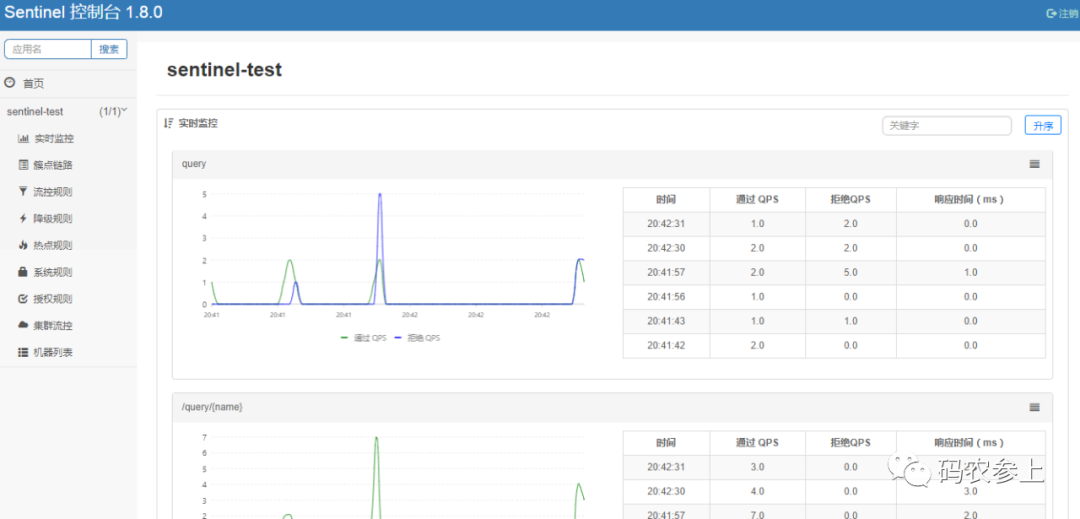Open 流控规则 flow rules

tap(53, 192)
